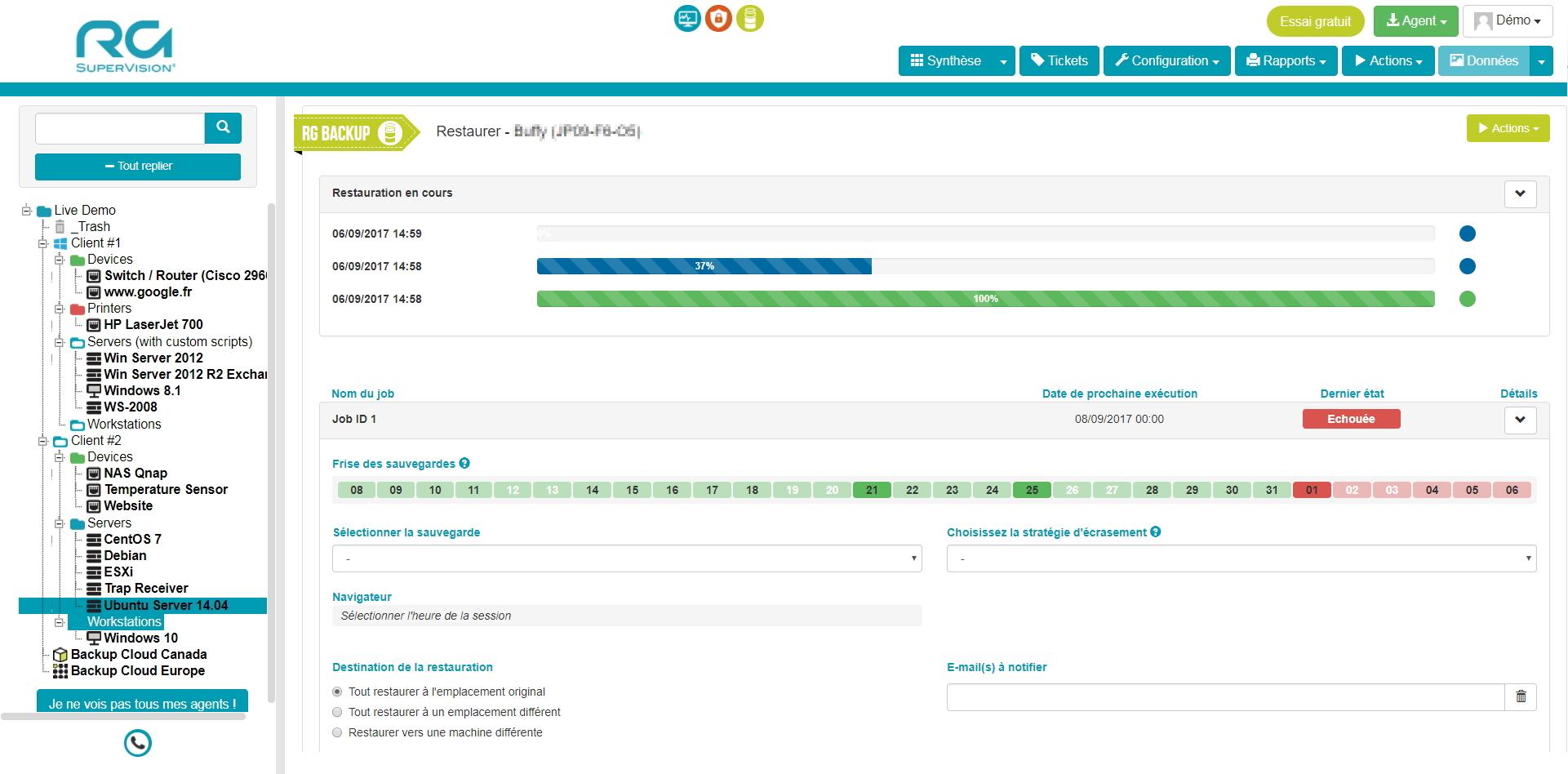1568x774 pixels.
Task: Click Je ne vois pas tous mes agents
Action: coord(142,703)
